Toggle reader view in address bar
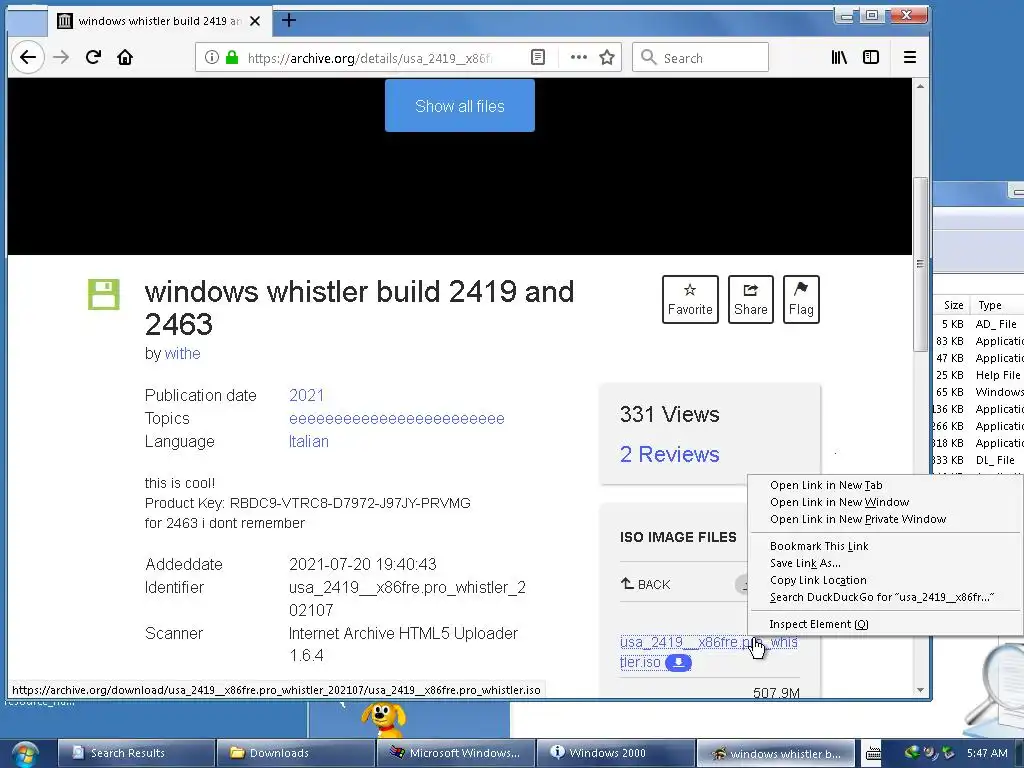The width and height of the screenshot is (1024, 768). pyautogui.click(x=537, y=57)
